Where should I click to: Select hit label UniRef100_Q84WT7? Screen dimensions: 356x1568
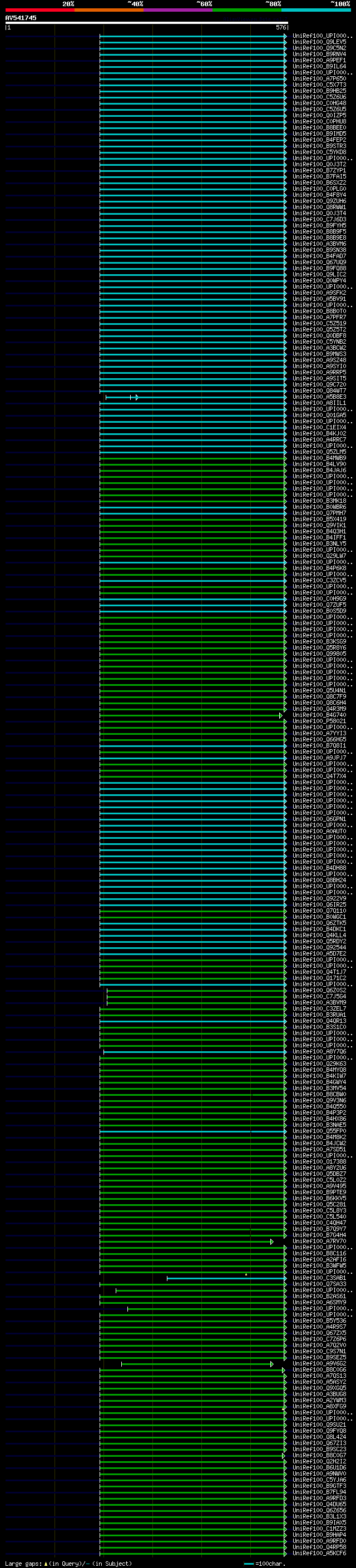tap(319, 391)
